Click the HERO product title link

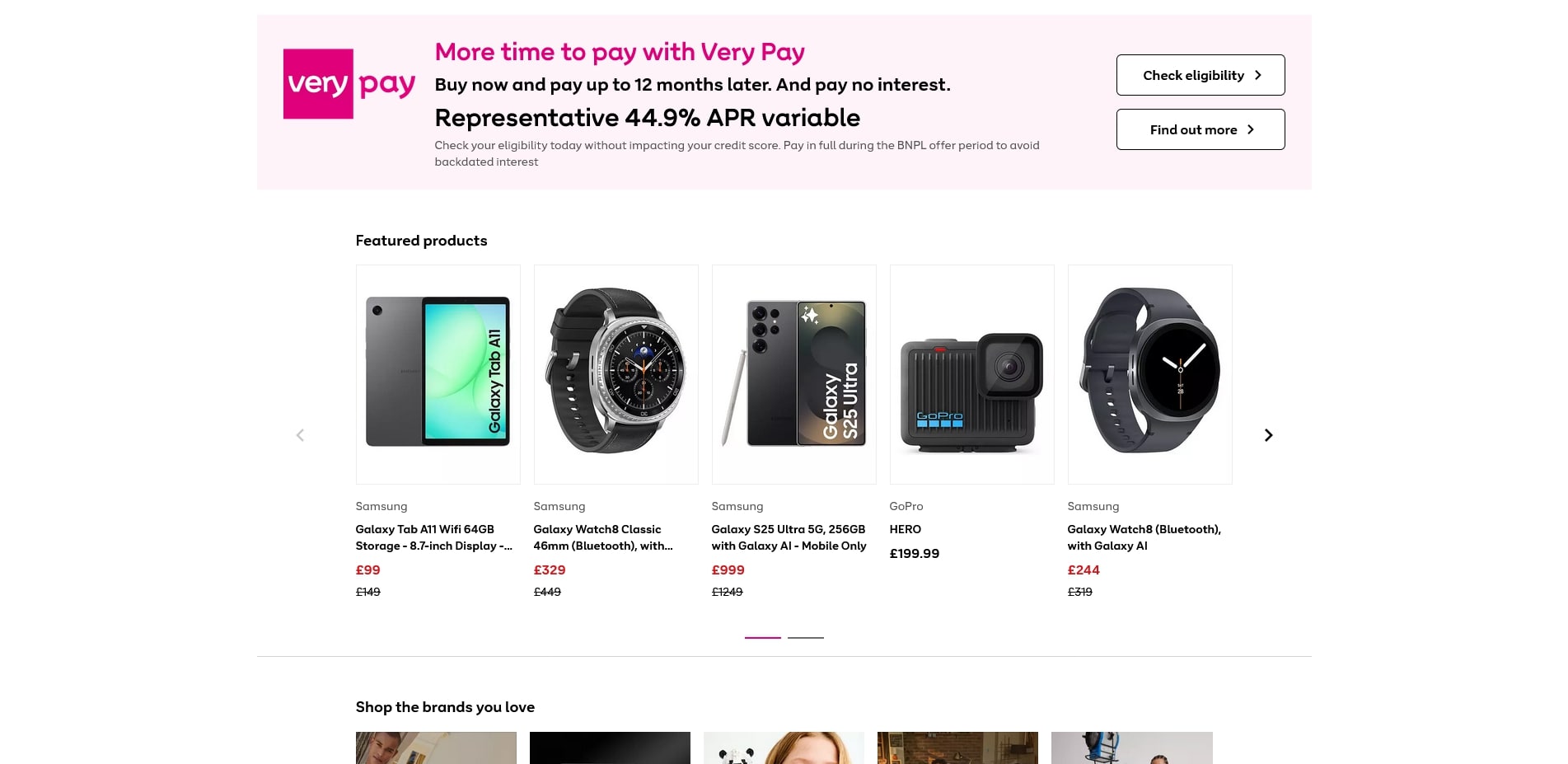click(x=905, y=529)
